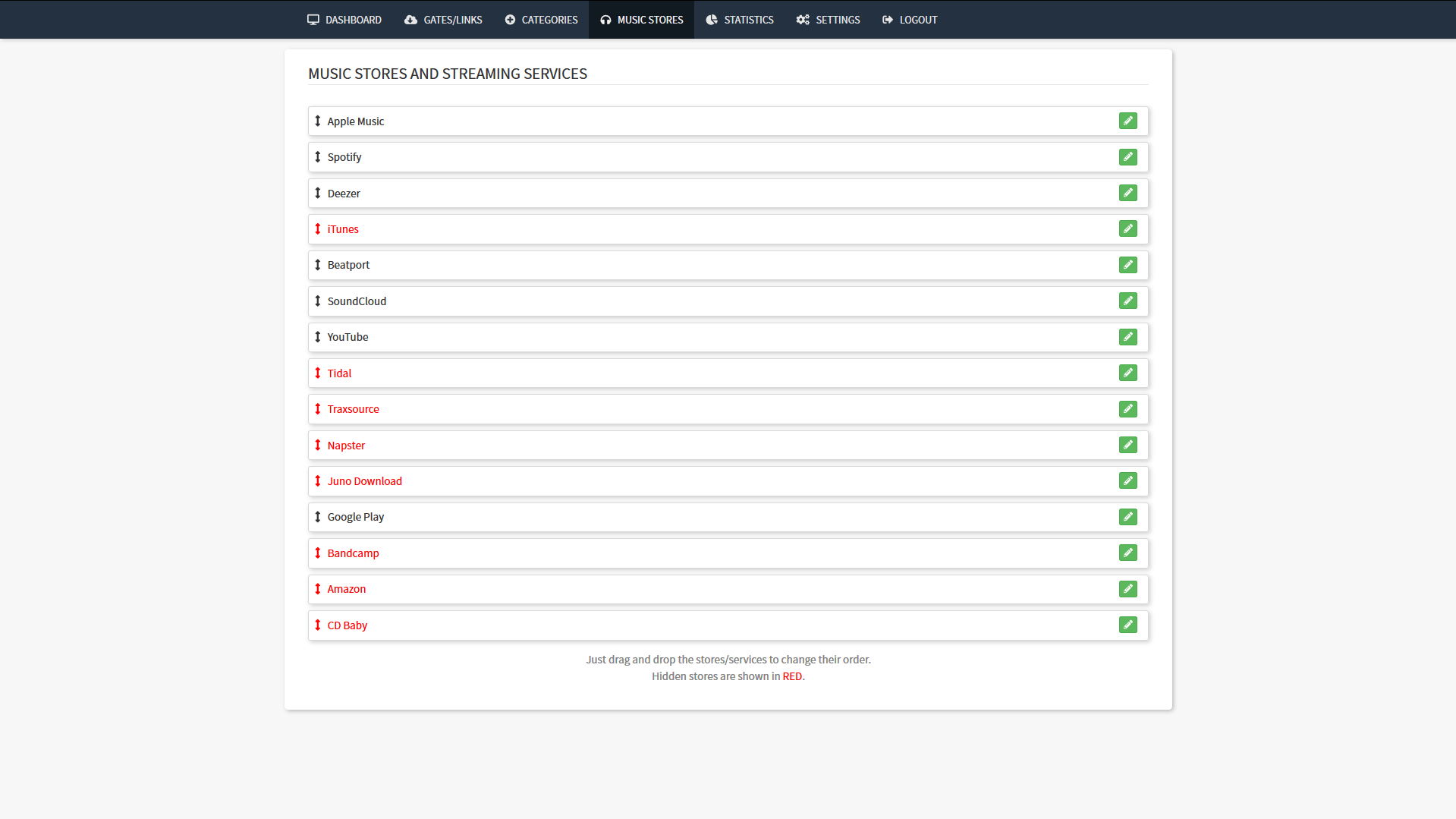The height and width of the screenshot is (819, 1456).
Task: Select the red Amazon label
Action: tap(346, 589)
